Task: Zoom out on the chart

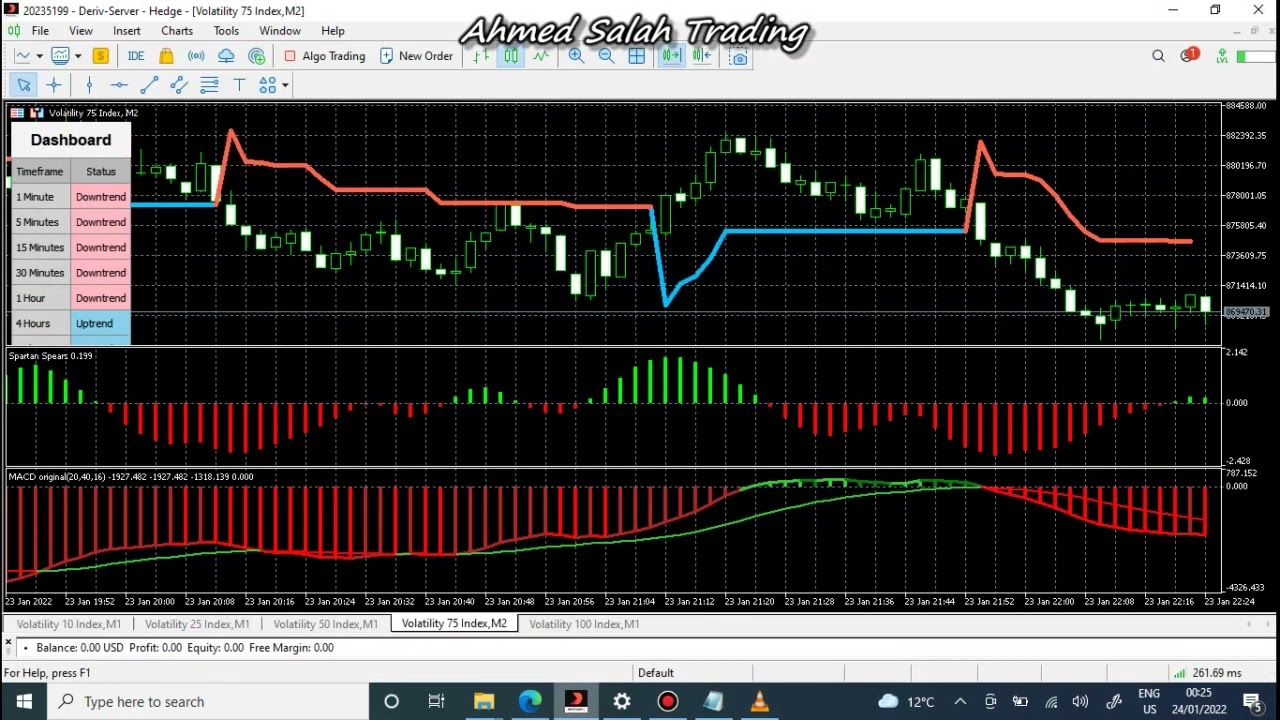Action: point(606,56)
